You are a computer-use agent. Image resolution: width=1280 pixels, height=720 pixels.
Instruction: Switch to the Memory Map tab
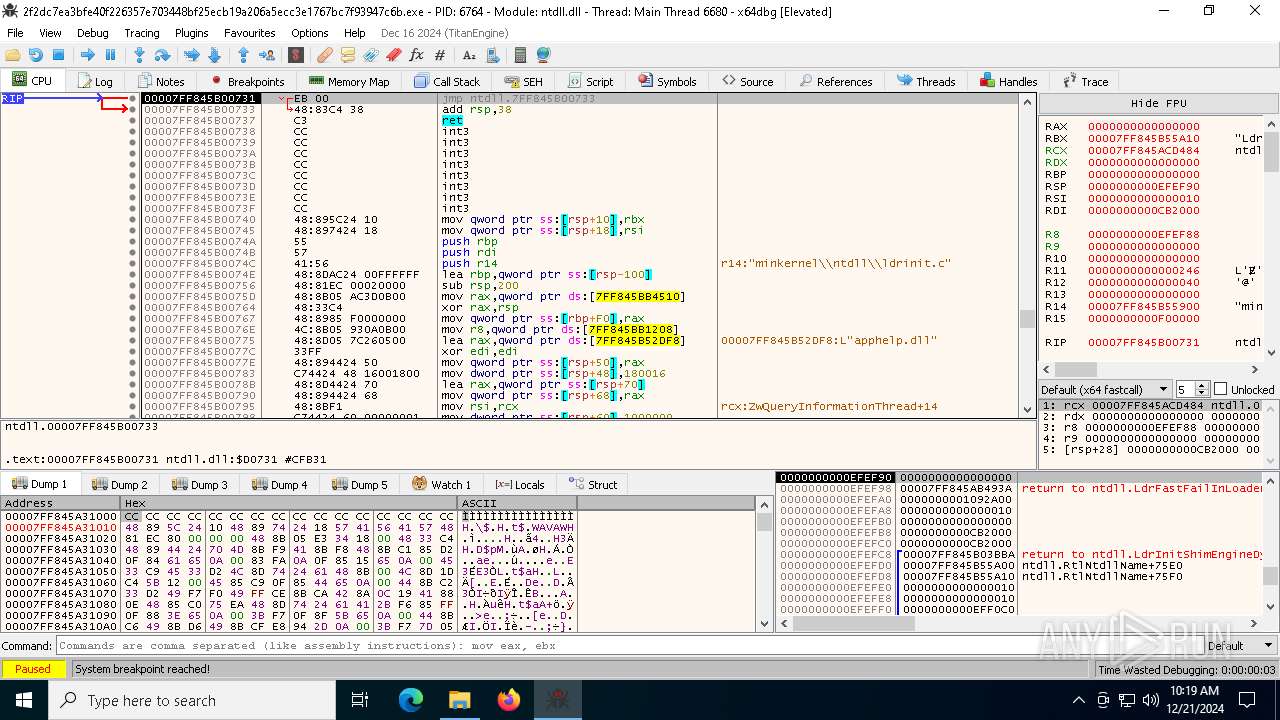(x=349, y=81)
